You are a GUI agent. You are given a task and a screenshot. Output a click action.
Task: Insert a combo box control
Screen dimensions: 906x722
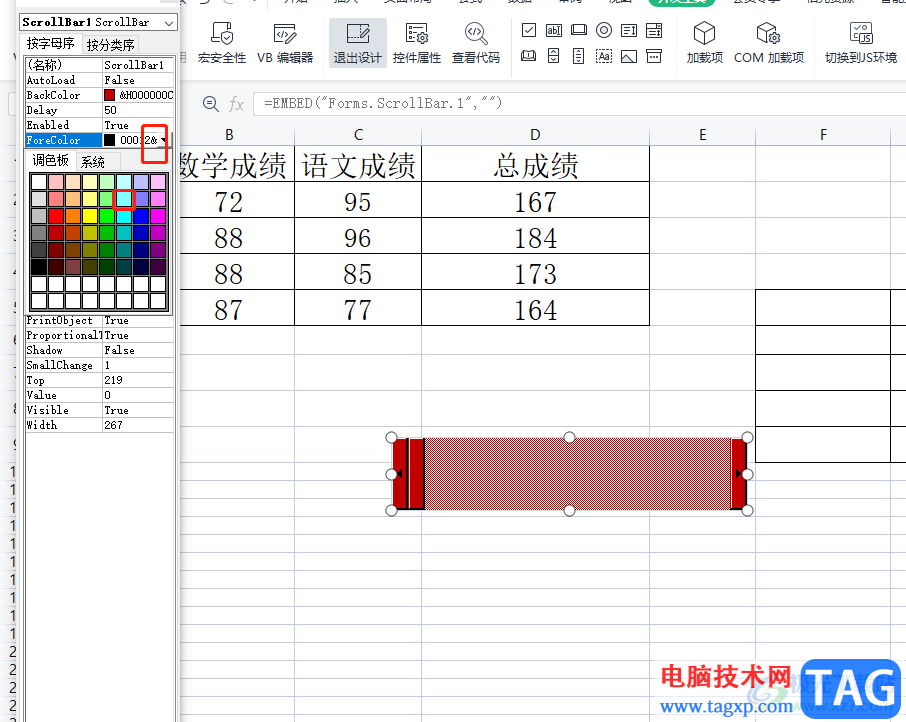[654, 30]
